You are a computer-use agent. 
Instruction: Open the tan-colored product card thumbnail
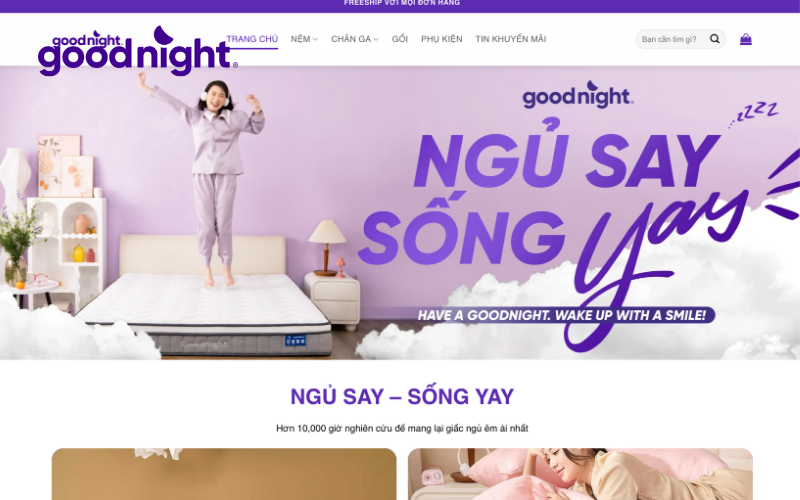(224, 474)
